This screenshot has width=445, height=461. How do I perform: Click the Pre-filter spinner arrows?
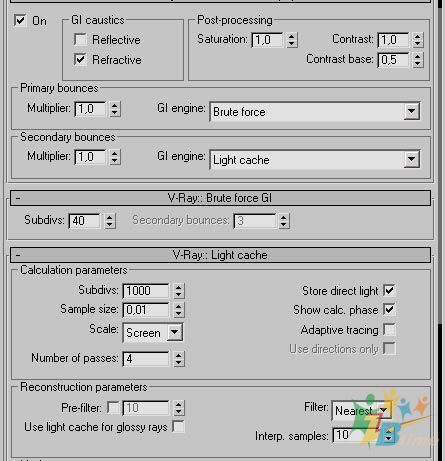179,408
